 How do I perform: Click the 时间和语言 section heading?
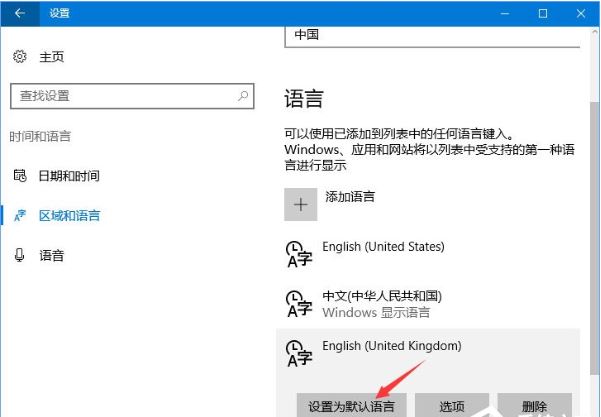point(40,136)
